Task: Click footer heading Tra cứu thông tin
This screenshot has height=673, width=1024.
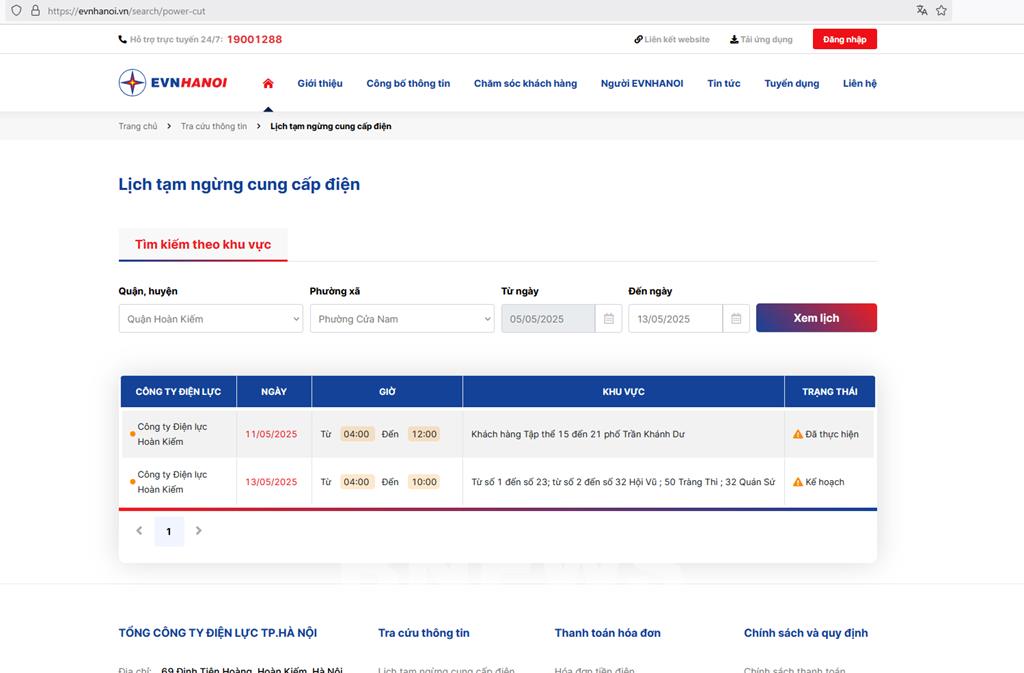Action: [424, 633]
